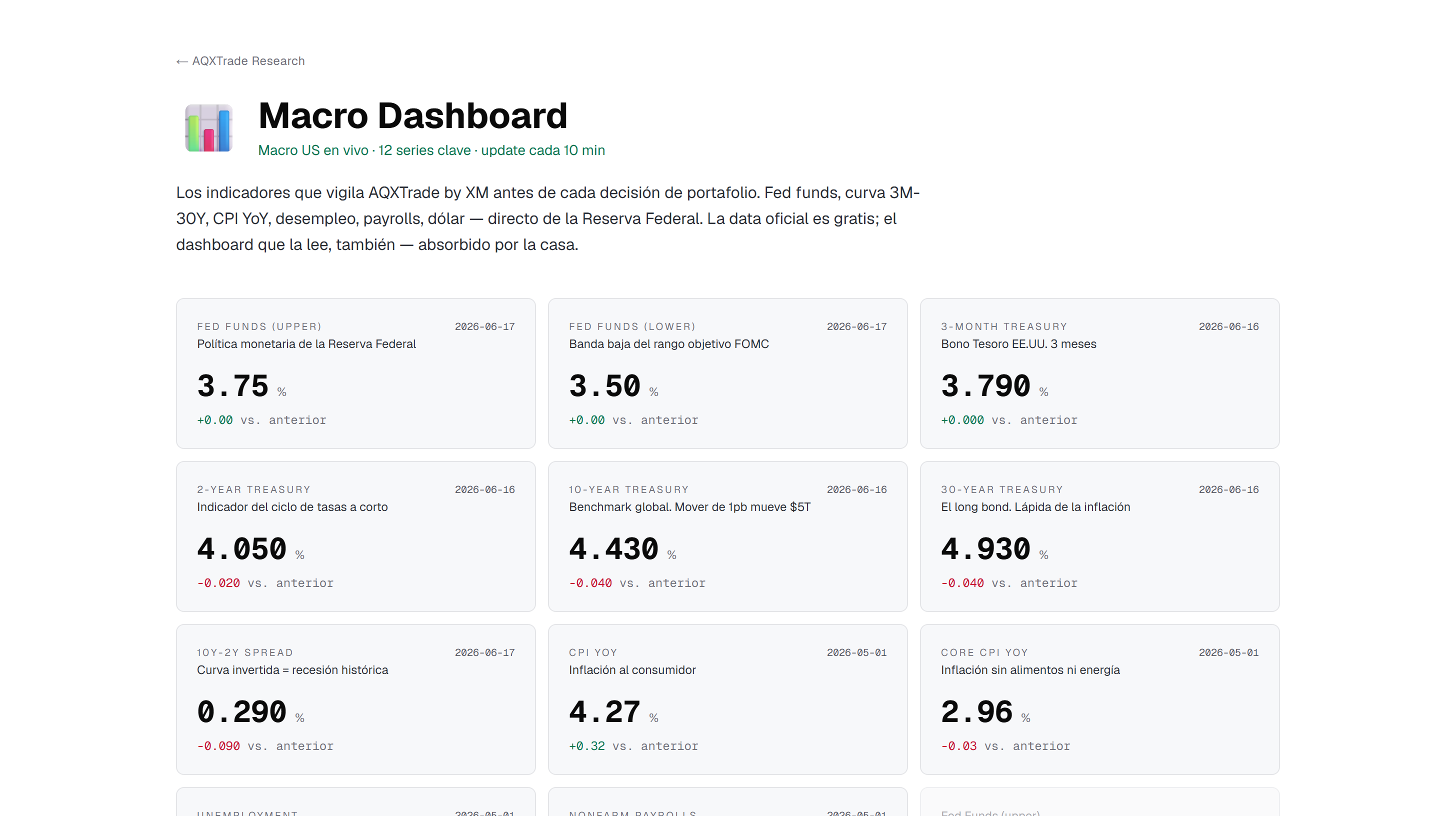Select the 10-Year Treasury card
The width and height of the screenshot is (1456, 816).
(x=727, y=536)
